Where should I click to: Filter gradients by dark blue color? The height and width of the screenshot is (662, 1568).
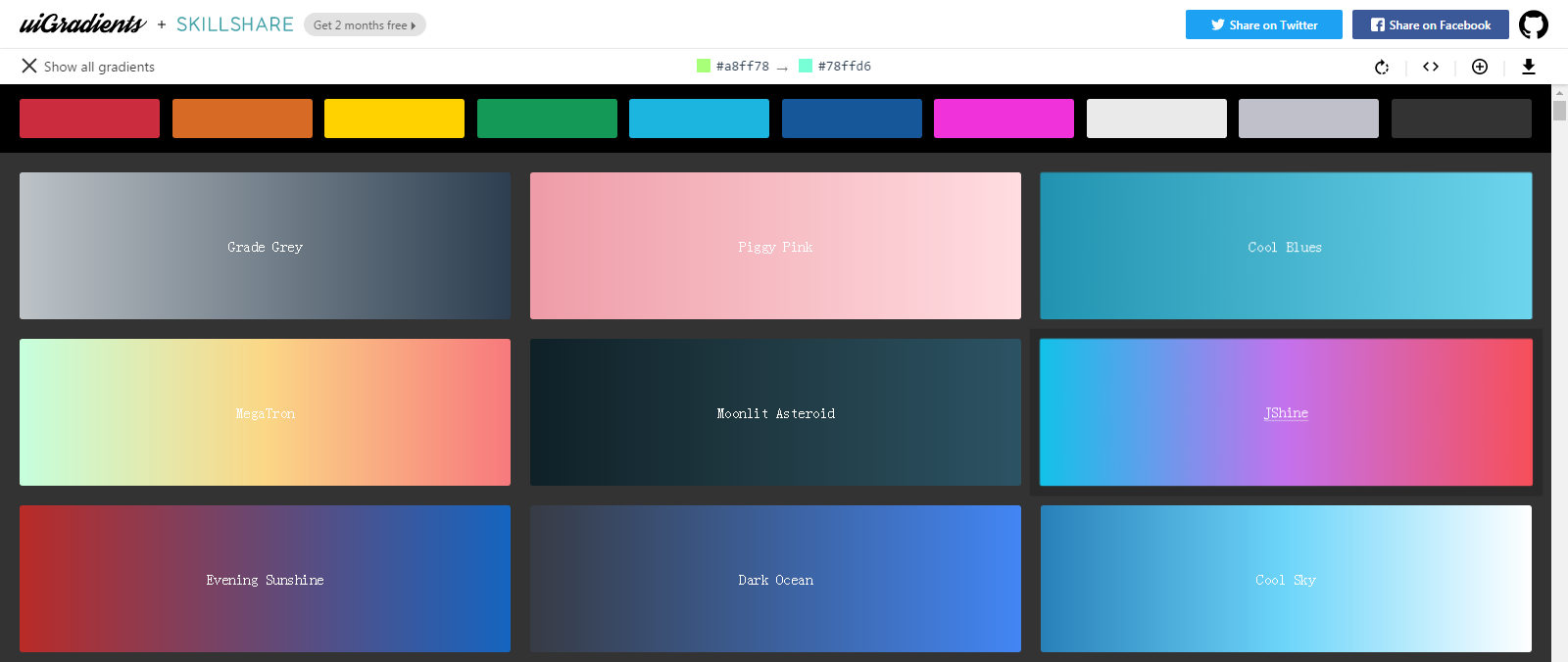click(x=852, y=118)
